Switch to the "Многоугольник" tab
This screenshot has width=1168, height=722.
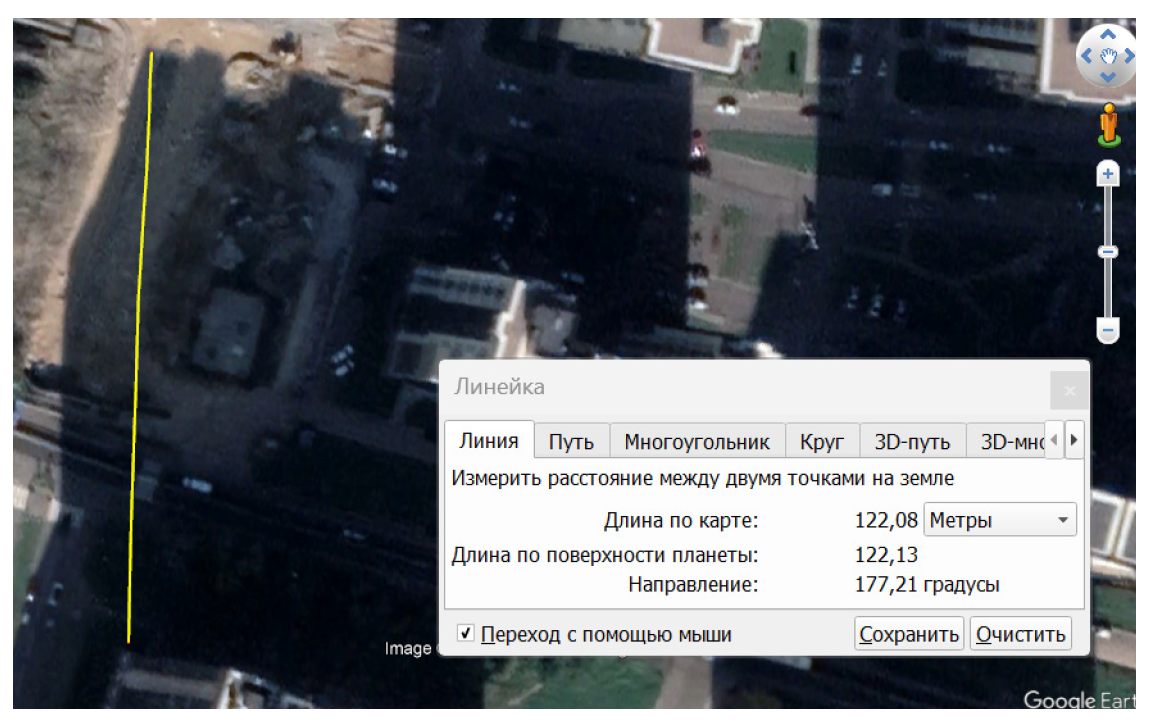tap(697, 442)
